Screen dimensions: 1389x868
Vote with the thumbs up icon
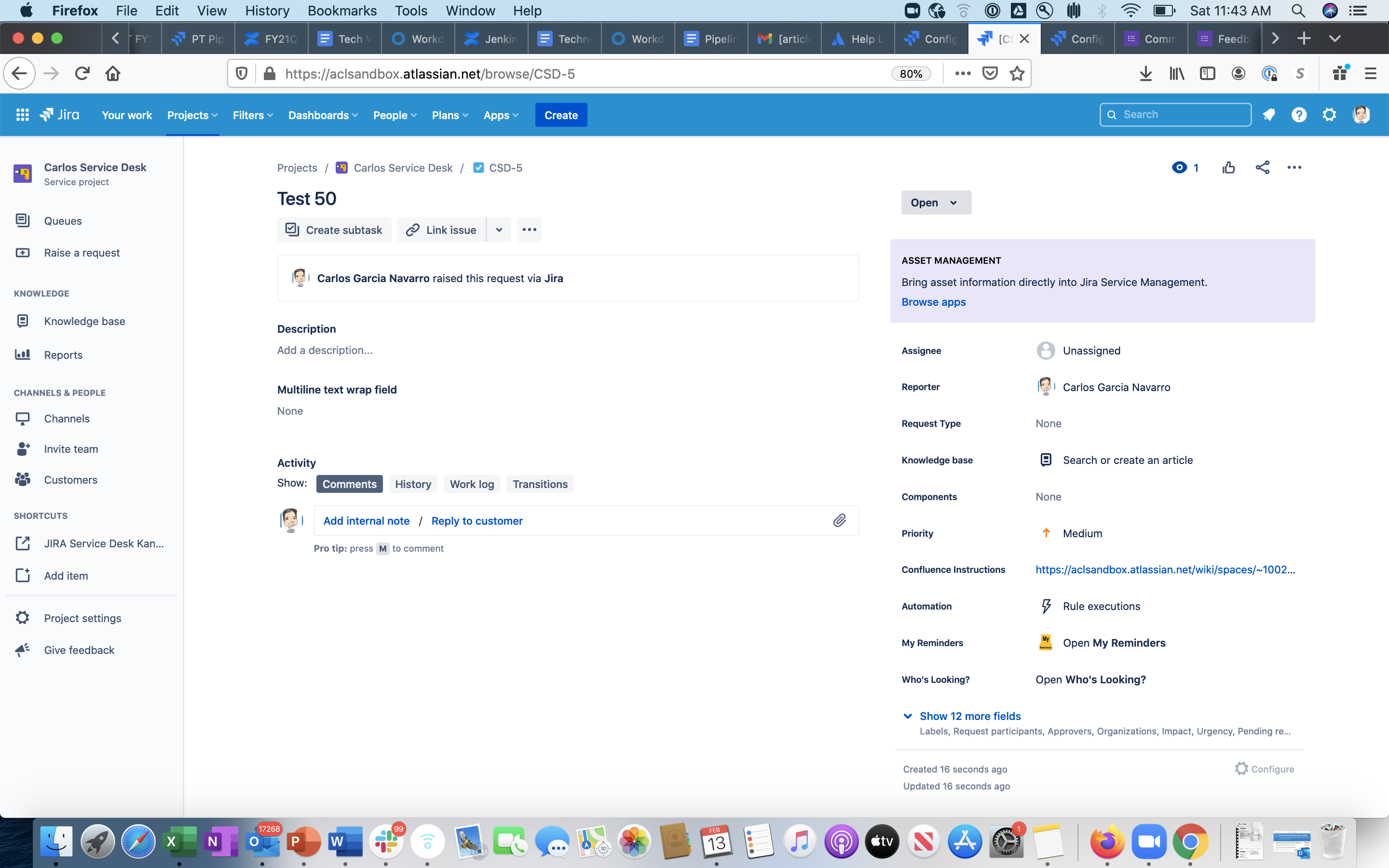tap(1228, 167)
